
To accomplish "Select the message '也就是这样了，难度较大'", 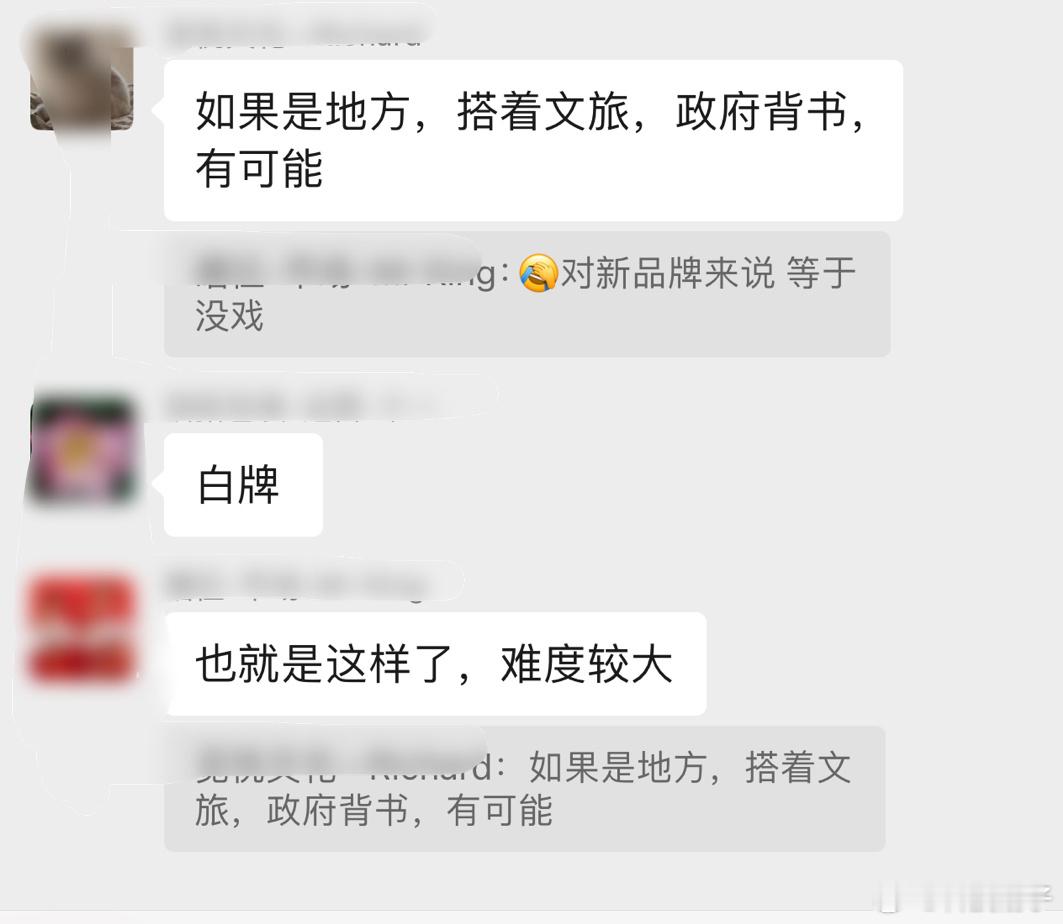I will click(435, 664).
